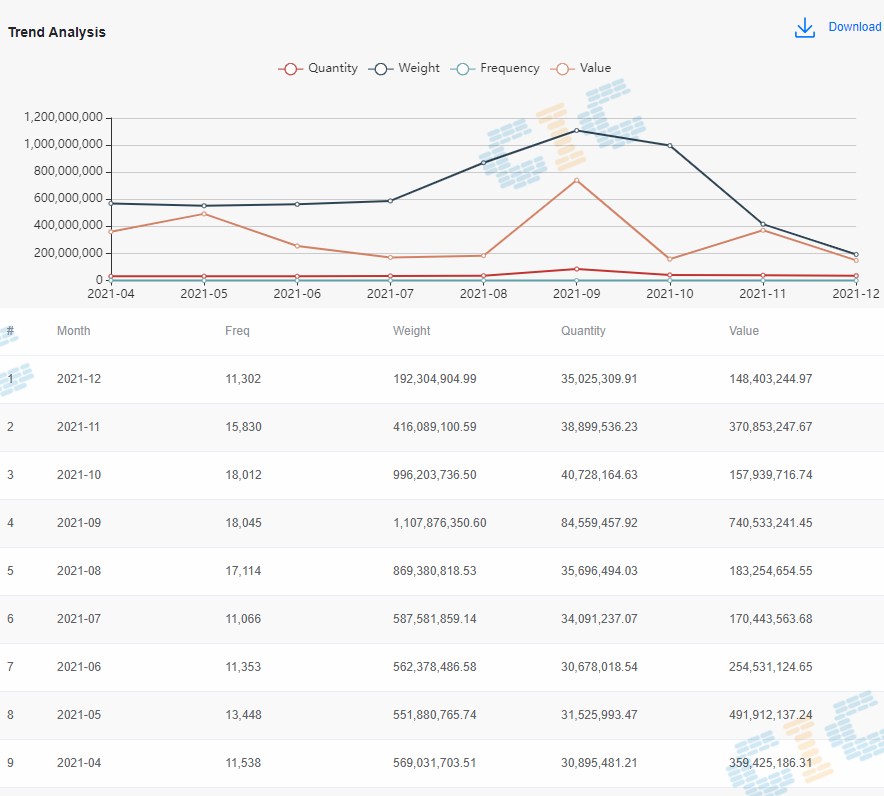Click weight value 1,107,876,350.60

(x=440, y=523)
